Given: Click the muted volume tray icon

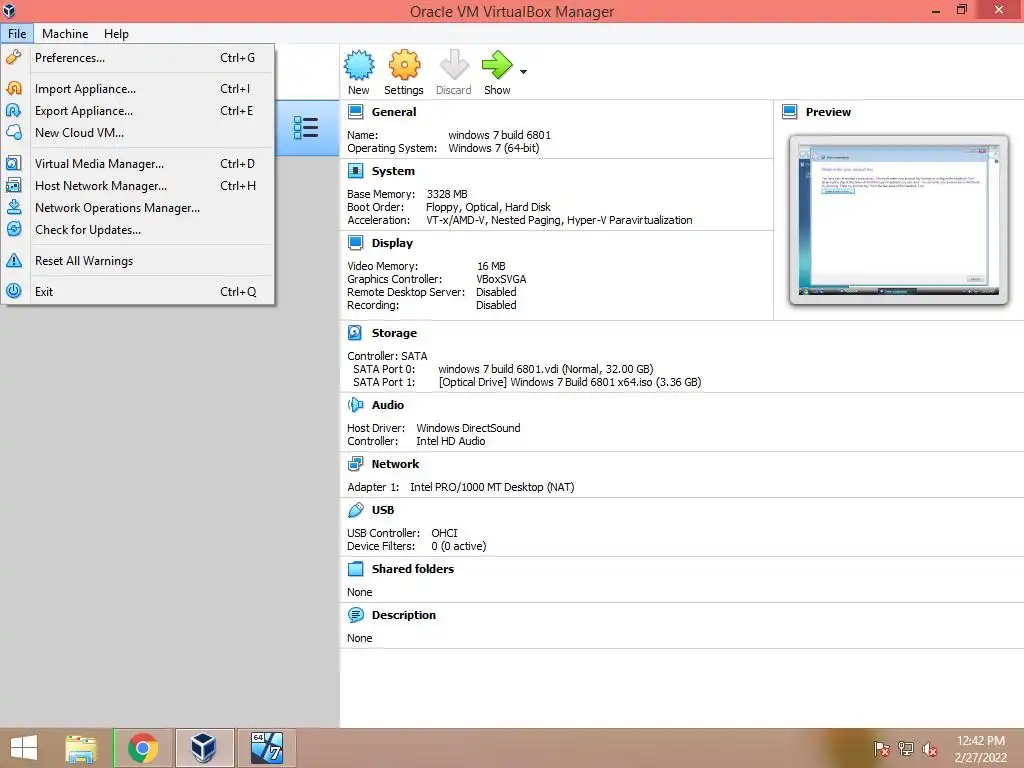Looking at the screenshot, I should pos(930,749).
